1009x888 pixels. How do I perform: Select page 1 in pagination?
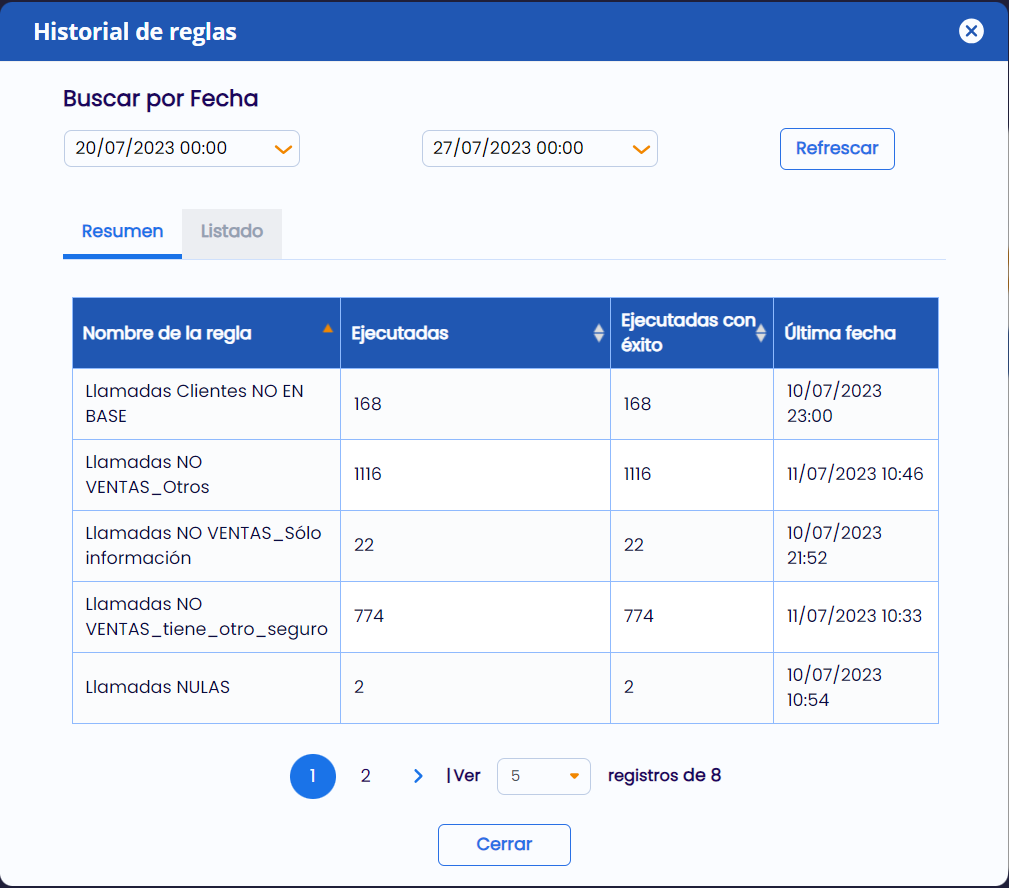click(x=313, y=776)
